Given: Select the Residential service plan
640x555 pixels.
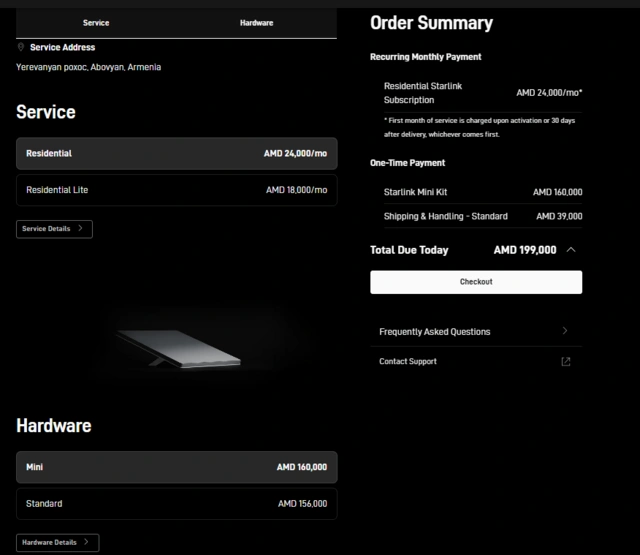Looking at the screenshot, I should click(177, 153).
